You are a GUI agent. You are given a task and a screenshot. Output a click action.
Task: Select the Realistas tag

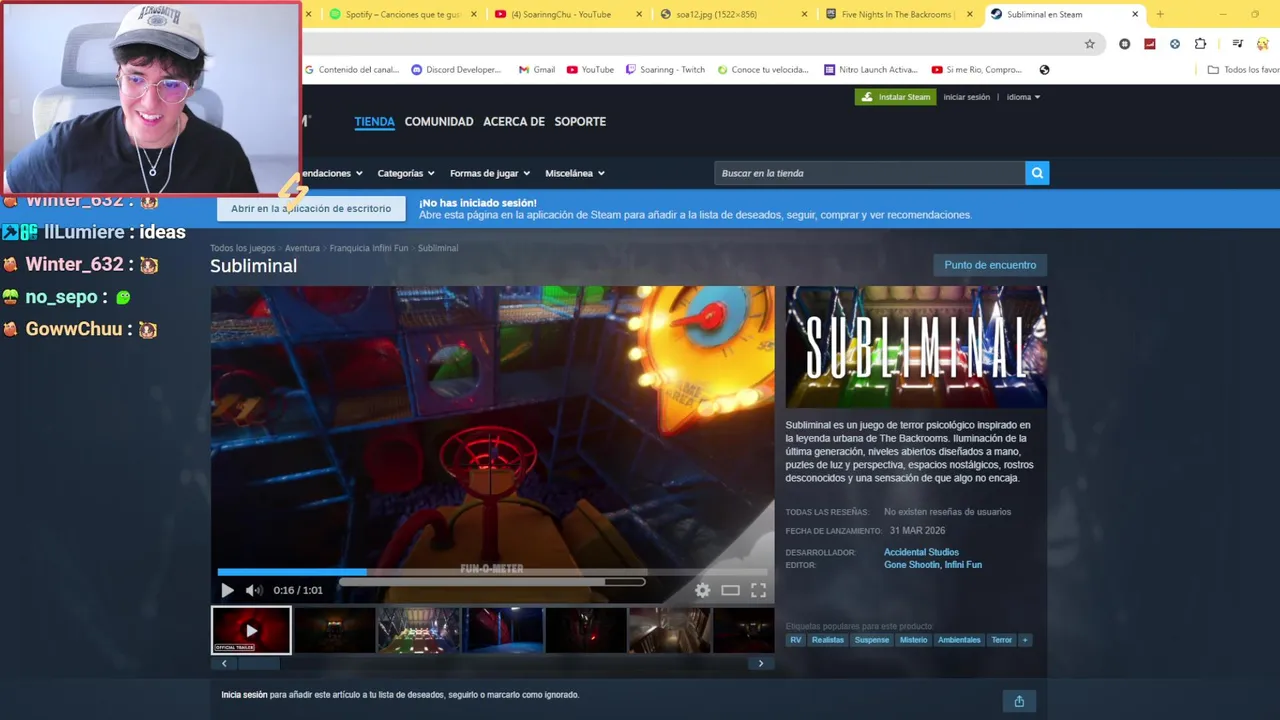click(828, 640)
